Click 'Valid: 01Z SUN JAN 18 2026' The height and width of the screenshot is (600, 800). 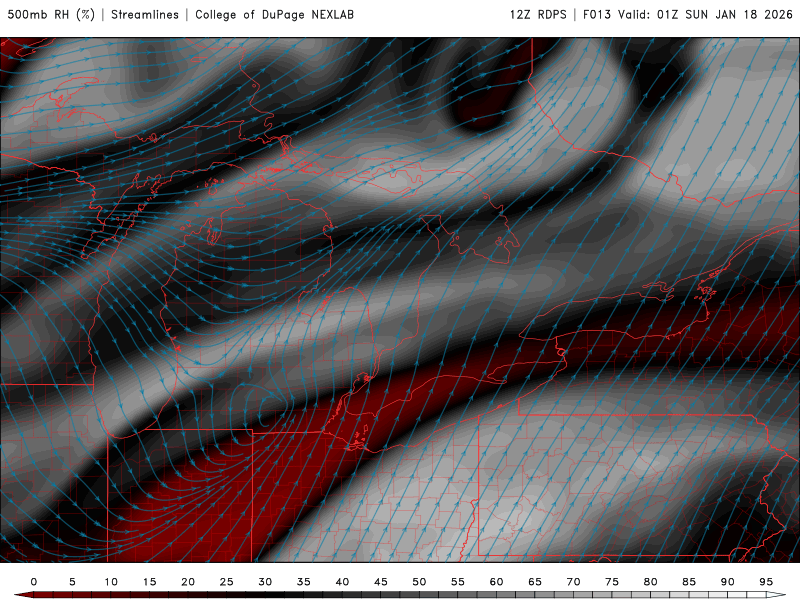pos(706,14)
